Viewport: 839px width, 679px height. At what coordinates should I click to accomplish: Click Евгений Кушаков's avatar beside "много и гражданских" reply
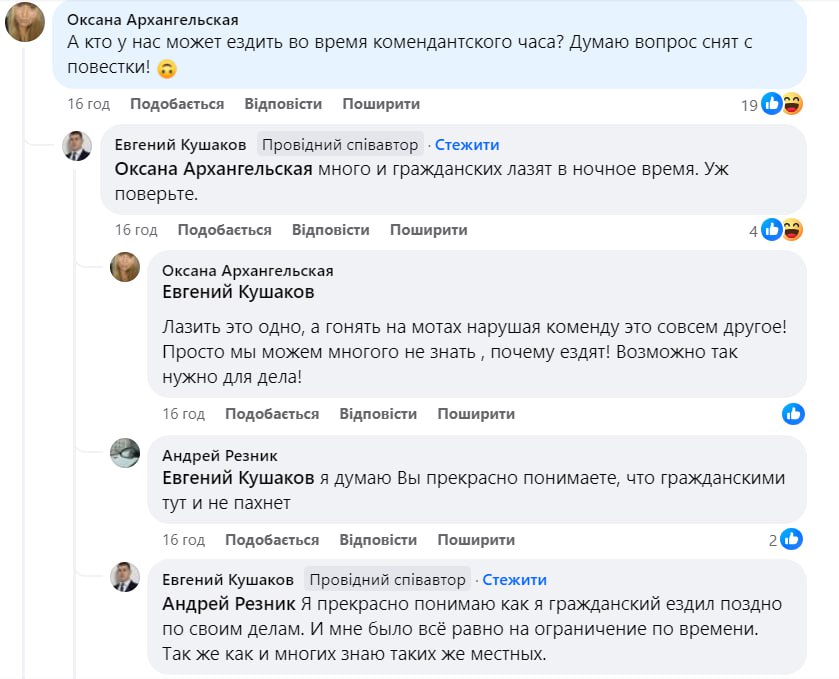point(77,146)
